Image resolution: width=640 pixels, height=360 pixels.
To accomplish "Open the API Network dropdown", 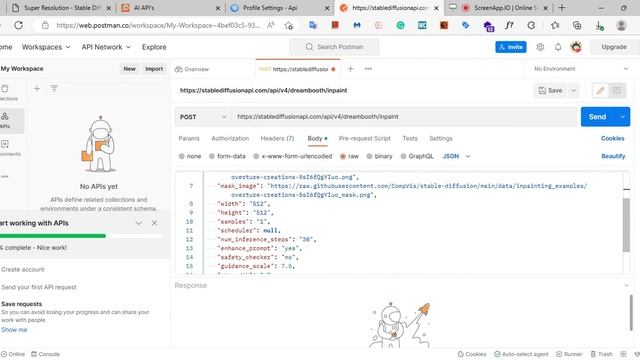I will coord(106,47).
